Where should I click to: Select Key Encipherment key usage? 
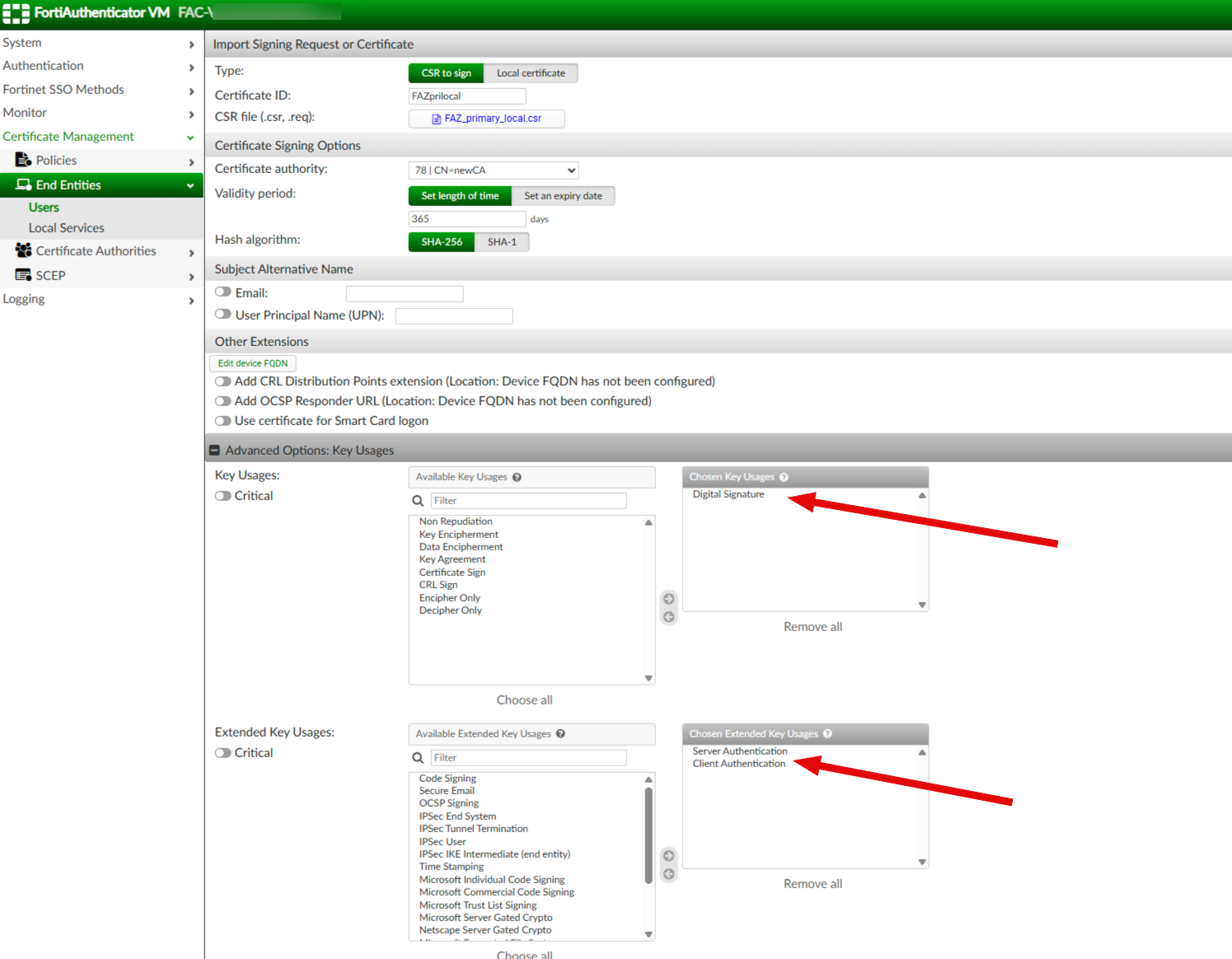point(458,535)
